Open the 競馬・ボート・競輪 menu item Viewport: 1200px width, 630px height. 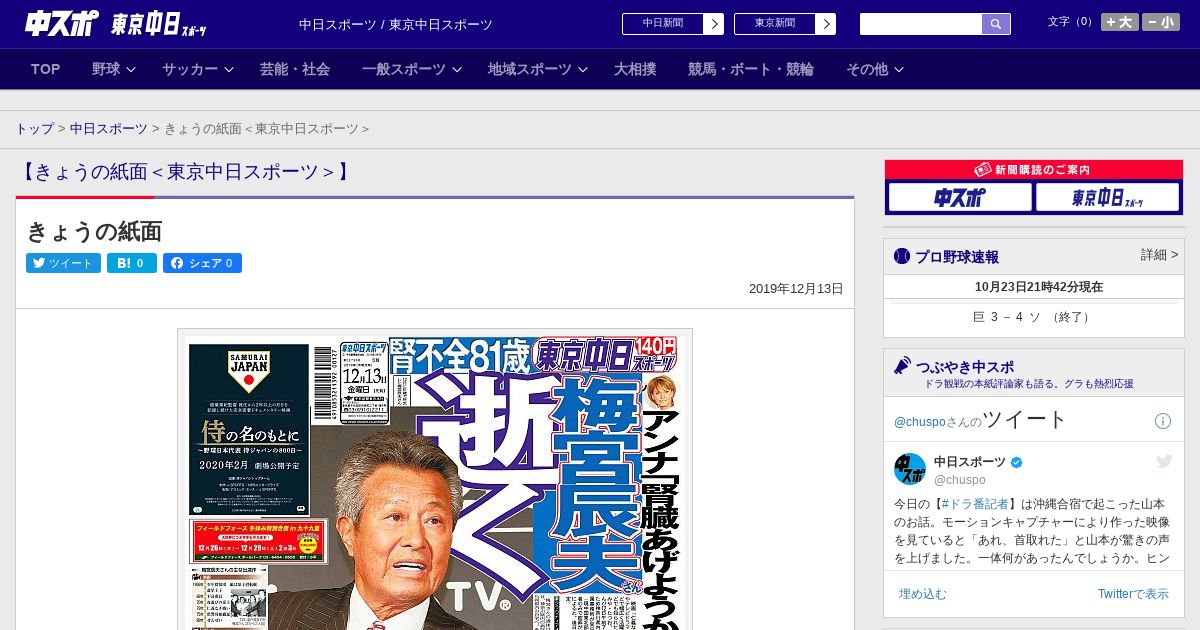751,69
